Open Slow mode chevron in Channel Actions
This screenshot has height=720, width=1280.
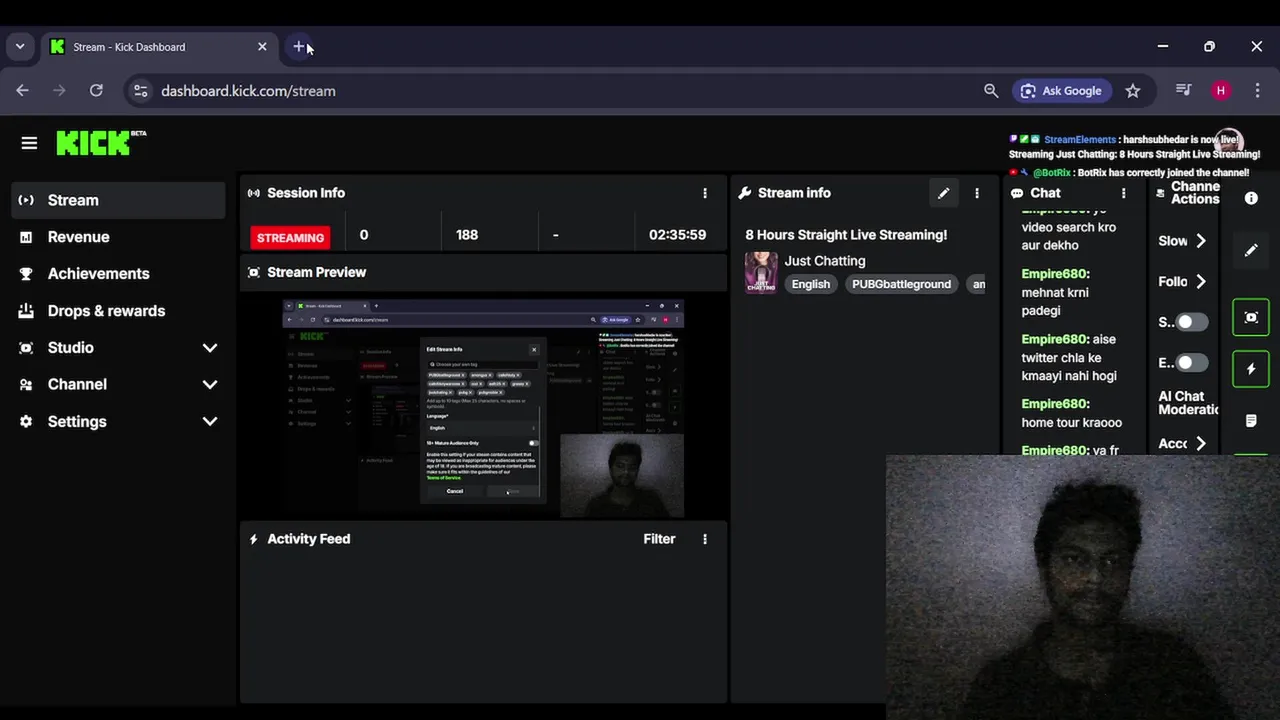click(x=1201, y=241)
